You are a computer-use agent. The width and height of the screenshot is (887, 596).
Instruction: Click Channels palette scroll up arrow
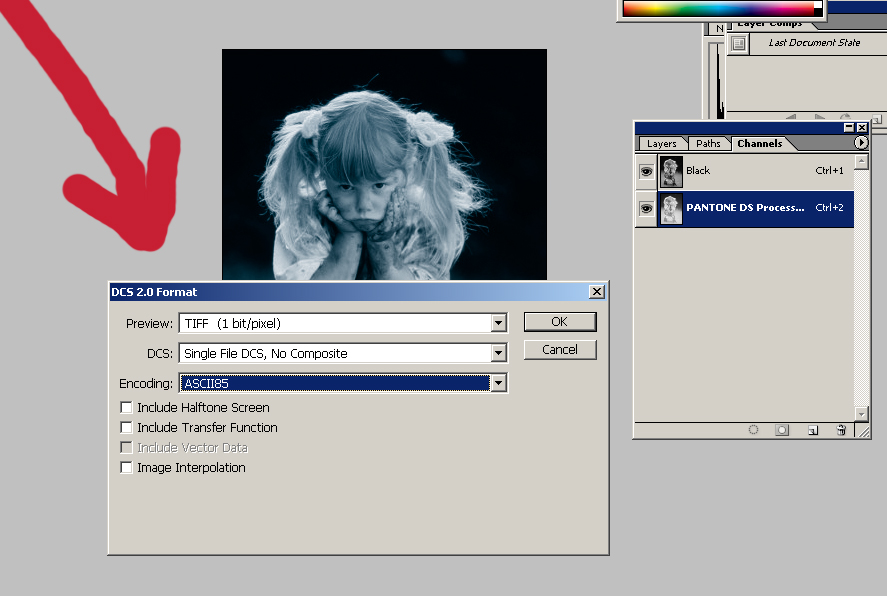coord(861,162)
